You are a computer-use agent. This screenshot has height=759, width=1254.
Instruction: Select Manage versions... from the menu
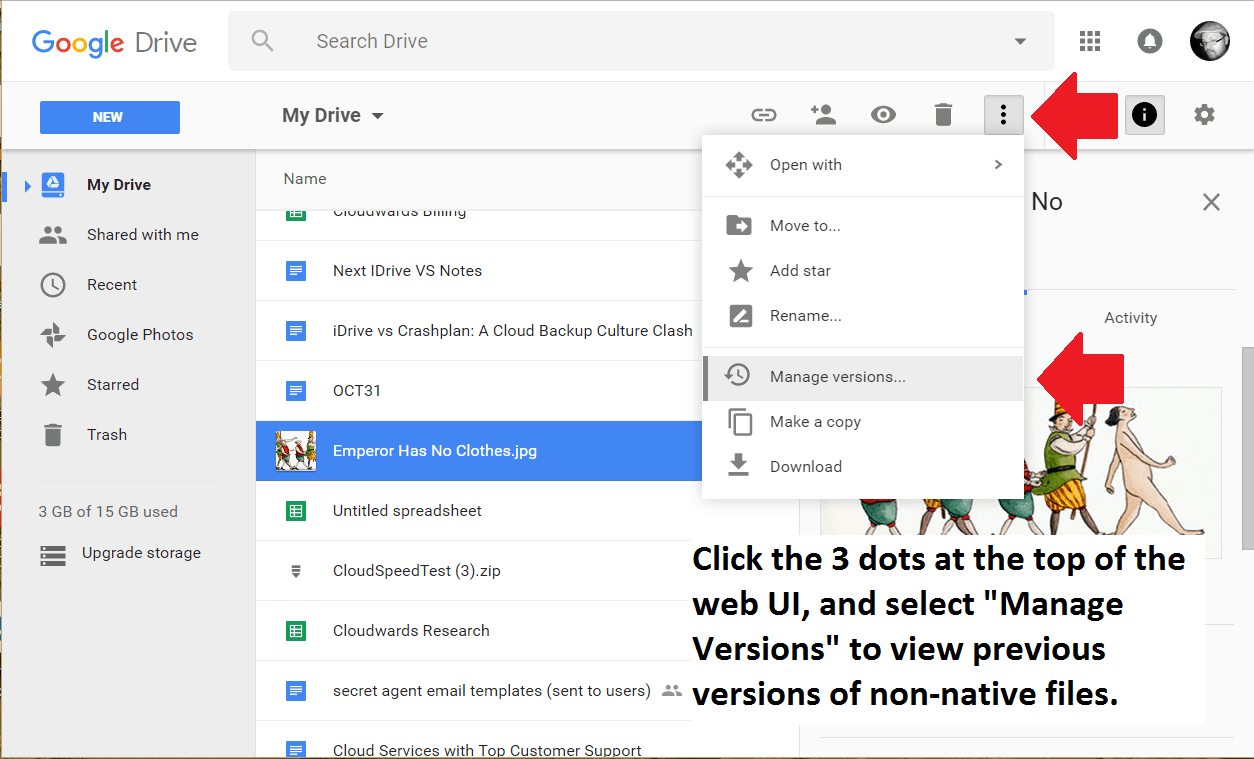pyautogui.click(x=863, y=377)
